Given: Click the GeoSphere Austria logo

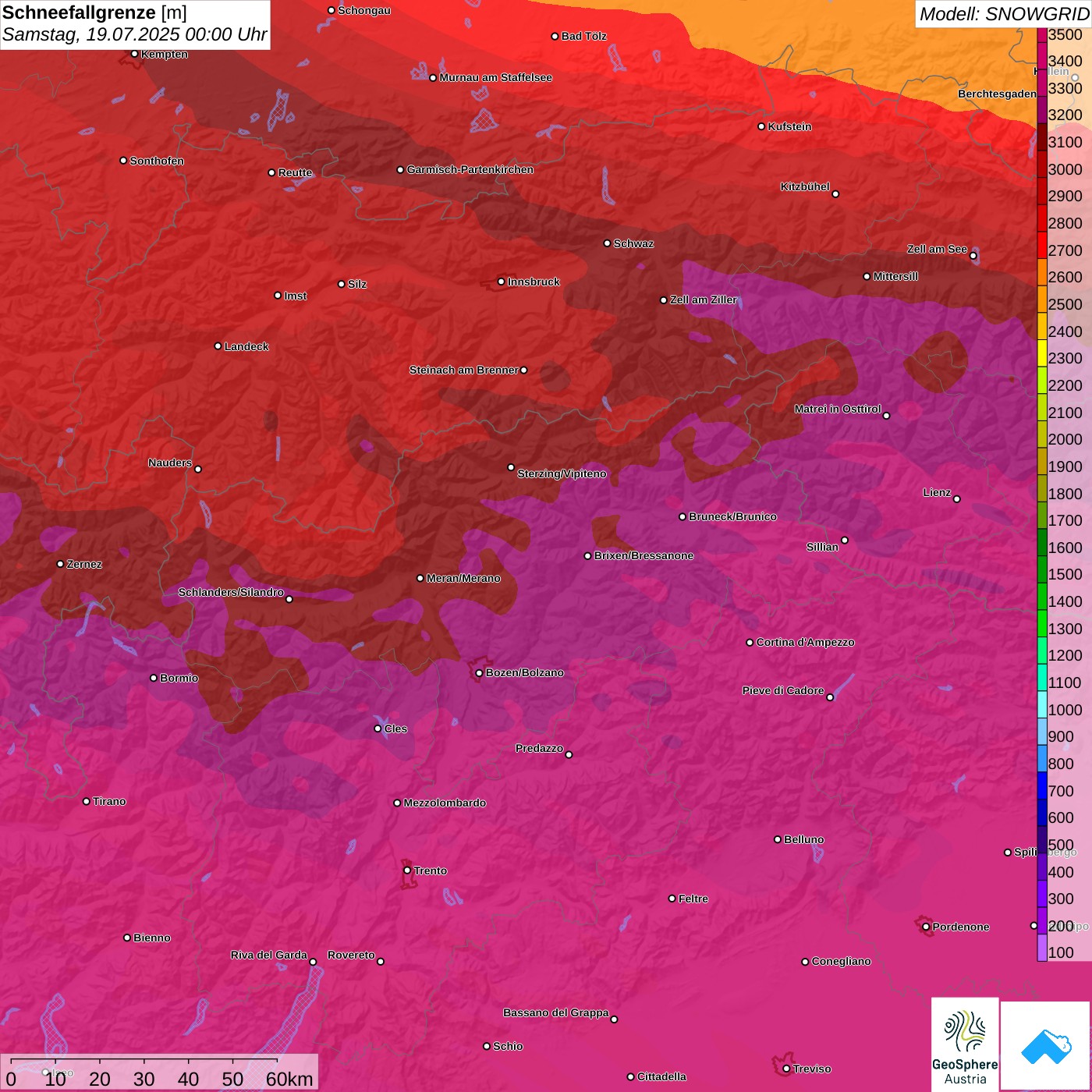Looking at the screenshot, I should point(965,1044).
